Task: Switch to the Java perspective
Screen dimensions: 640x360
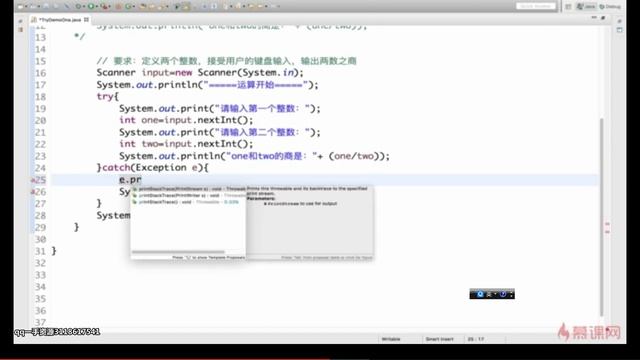Action: point(586,7)
